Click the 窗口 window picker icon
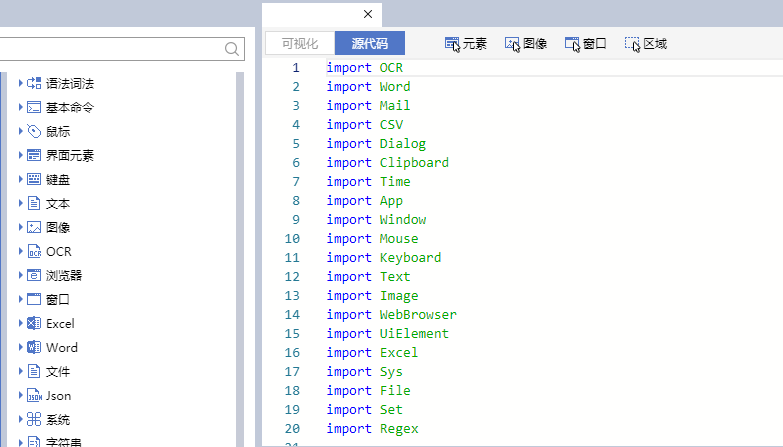 572,44
